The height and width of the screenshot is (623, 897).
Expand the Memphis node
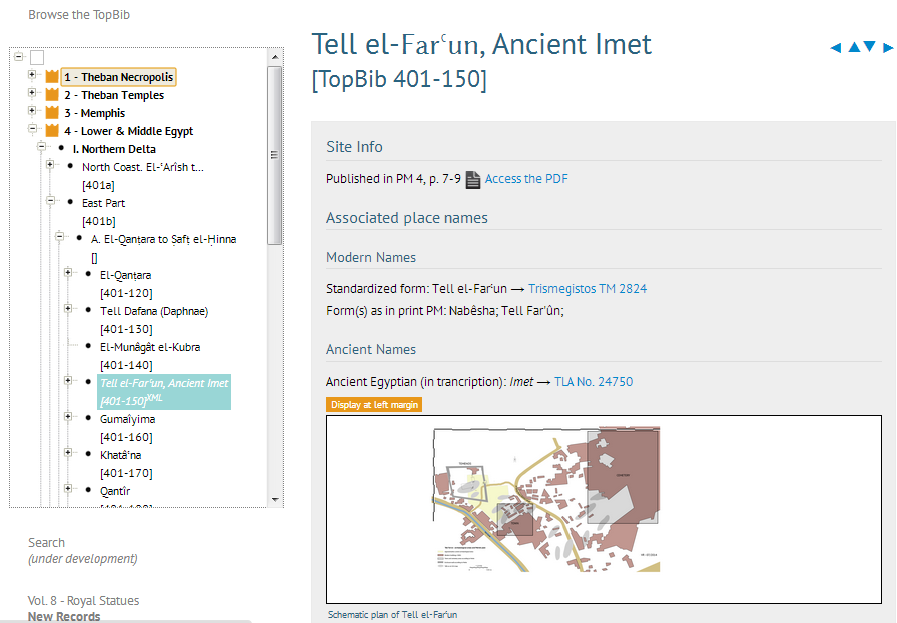click(32, 110)
